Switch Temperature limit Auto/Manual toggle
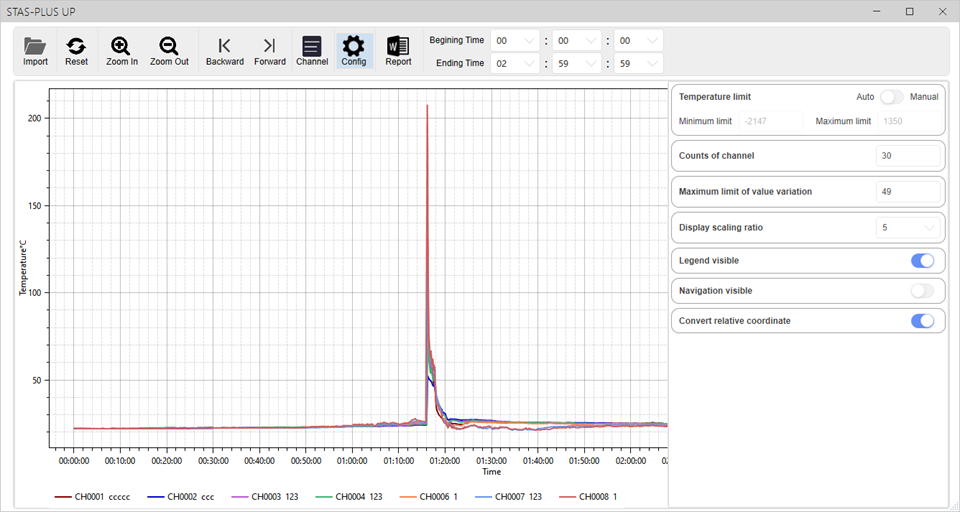This screenshot has width=960, height=512. [x=891, y=97]
